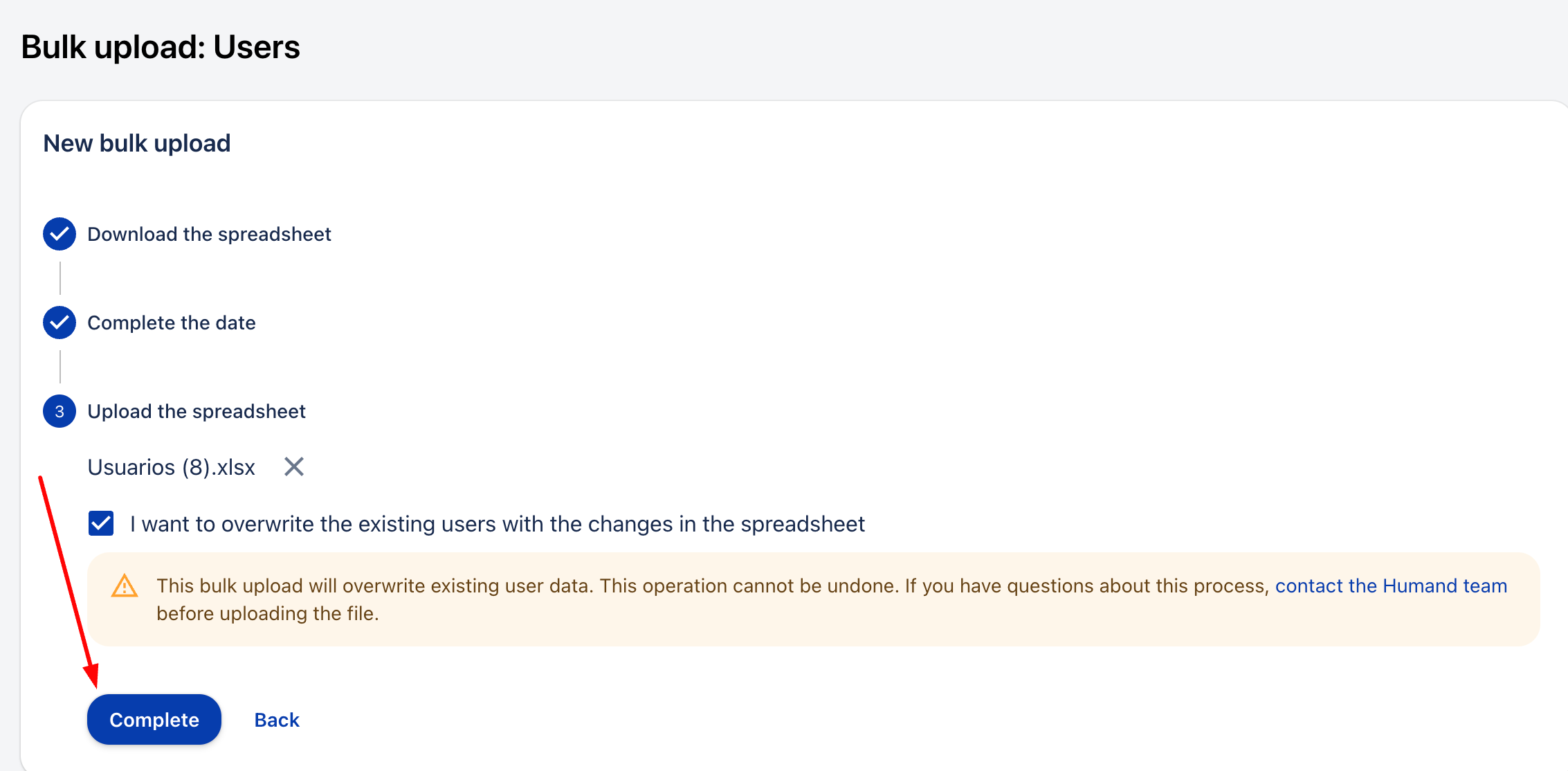The height and width of the screenshot is (771, 1568).
Task: Click the Complete the date checkmark icon
Action: (60, 323)
